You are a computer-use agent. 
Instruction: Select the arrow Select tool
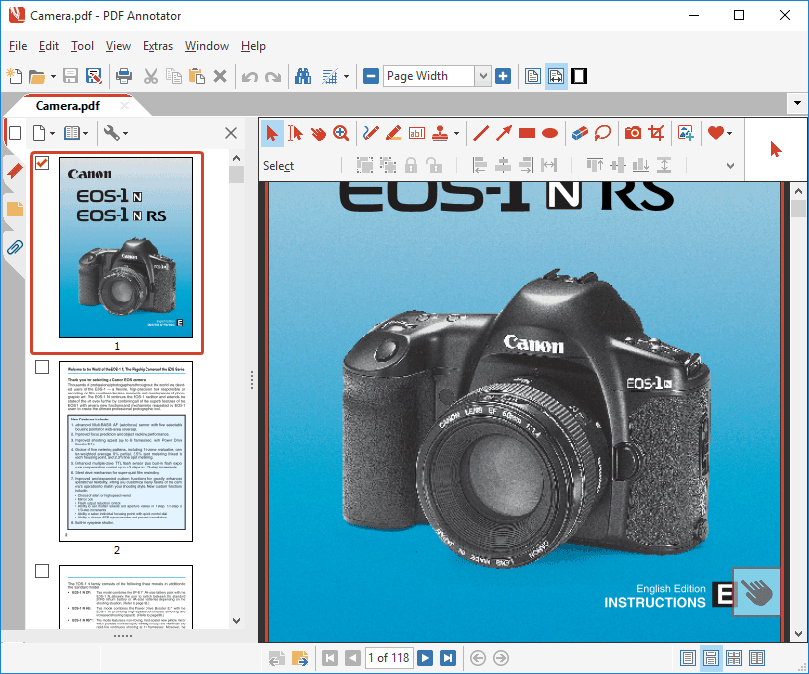pyautogui.click(x=272, y=133)
